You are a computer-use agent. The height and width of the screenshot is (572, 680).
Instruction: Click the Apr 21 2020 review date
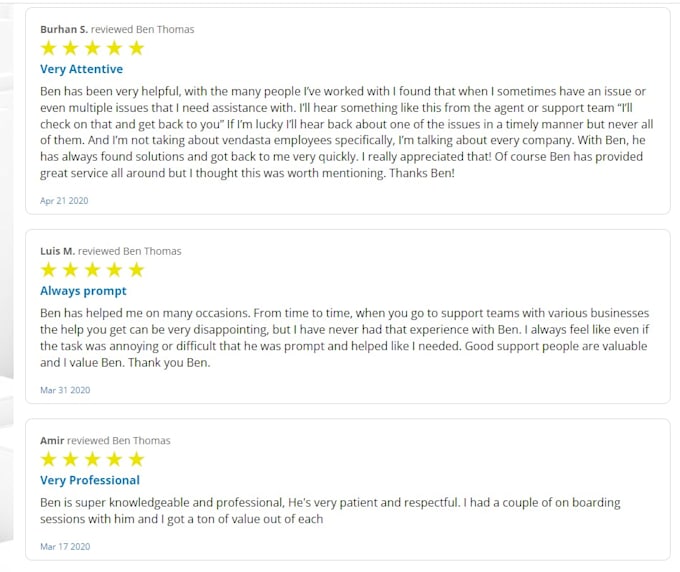coord(64,201)
